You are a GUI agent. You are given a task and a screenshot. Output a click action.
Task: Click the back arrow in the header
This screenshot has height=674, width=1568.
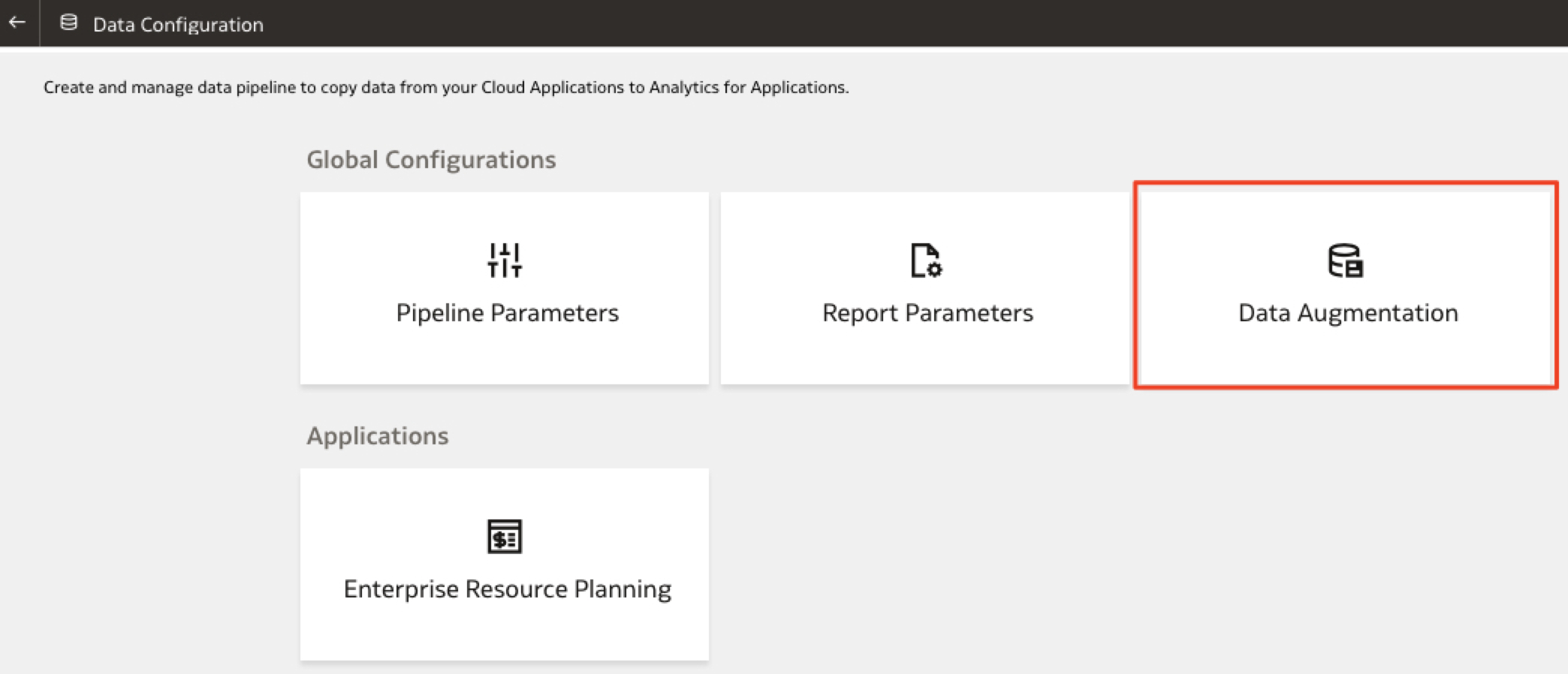(17, 23)
